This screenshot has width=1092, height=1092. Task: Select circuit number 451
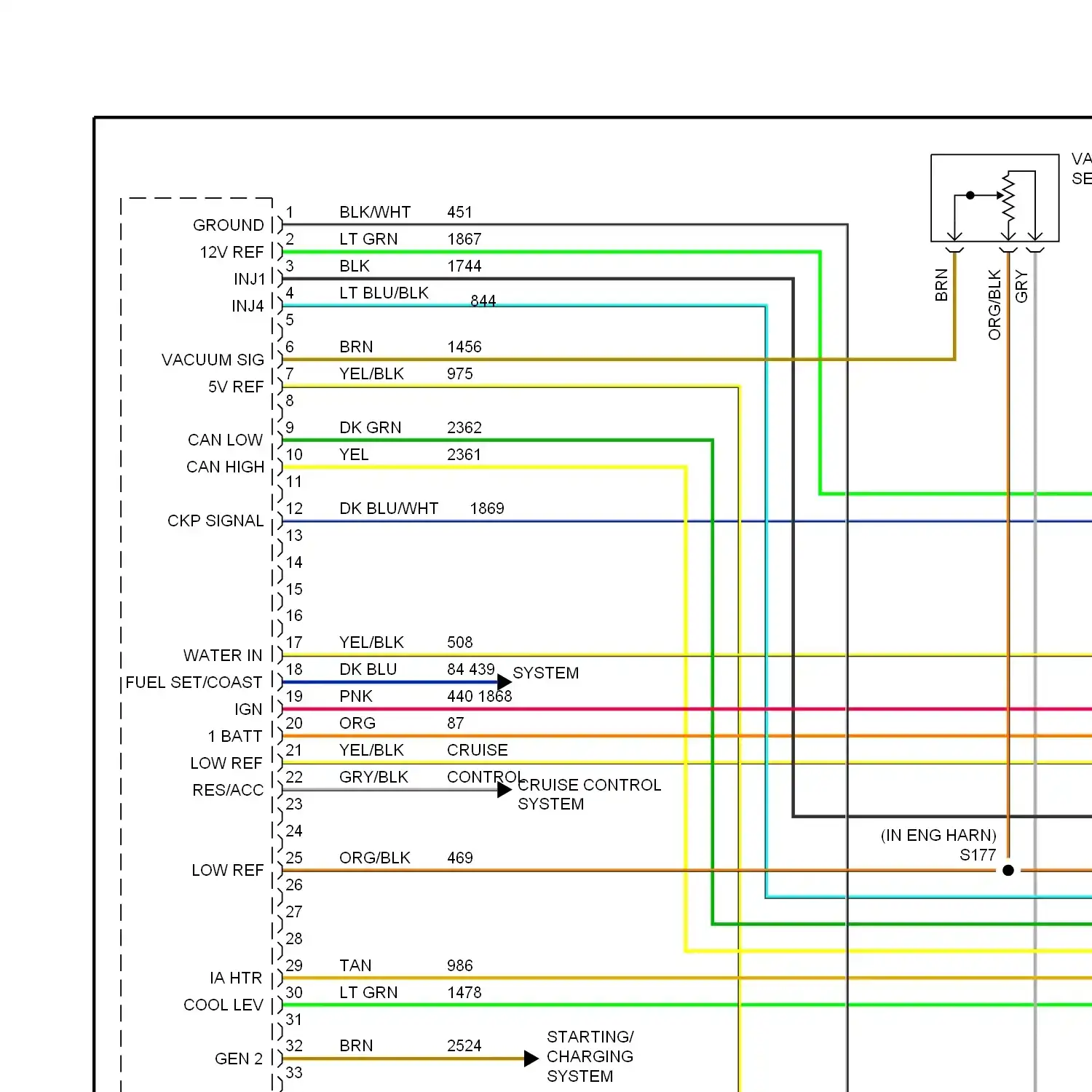pyautogui.click(x=459, y=212)
